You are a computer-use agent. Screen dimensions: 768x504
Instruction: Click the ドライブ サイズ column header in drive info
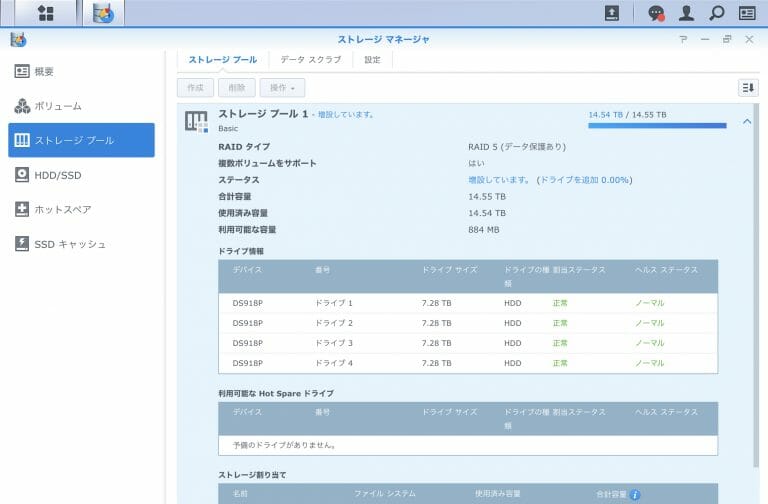[x=450, y=270]
